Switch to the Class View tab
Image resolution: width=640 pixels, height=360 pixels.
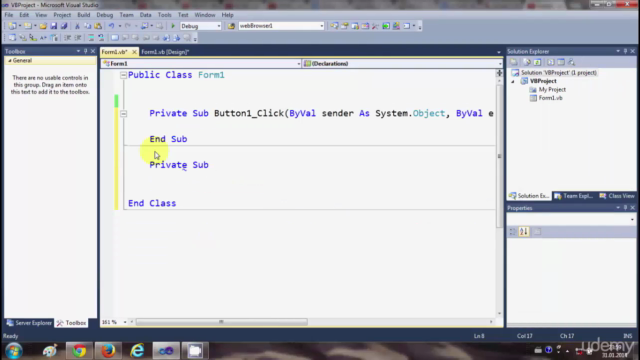pos(617,196)
